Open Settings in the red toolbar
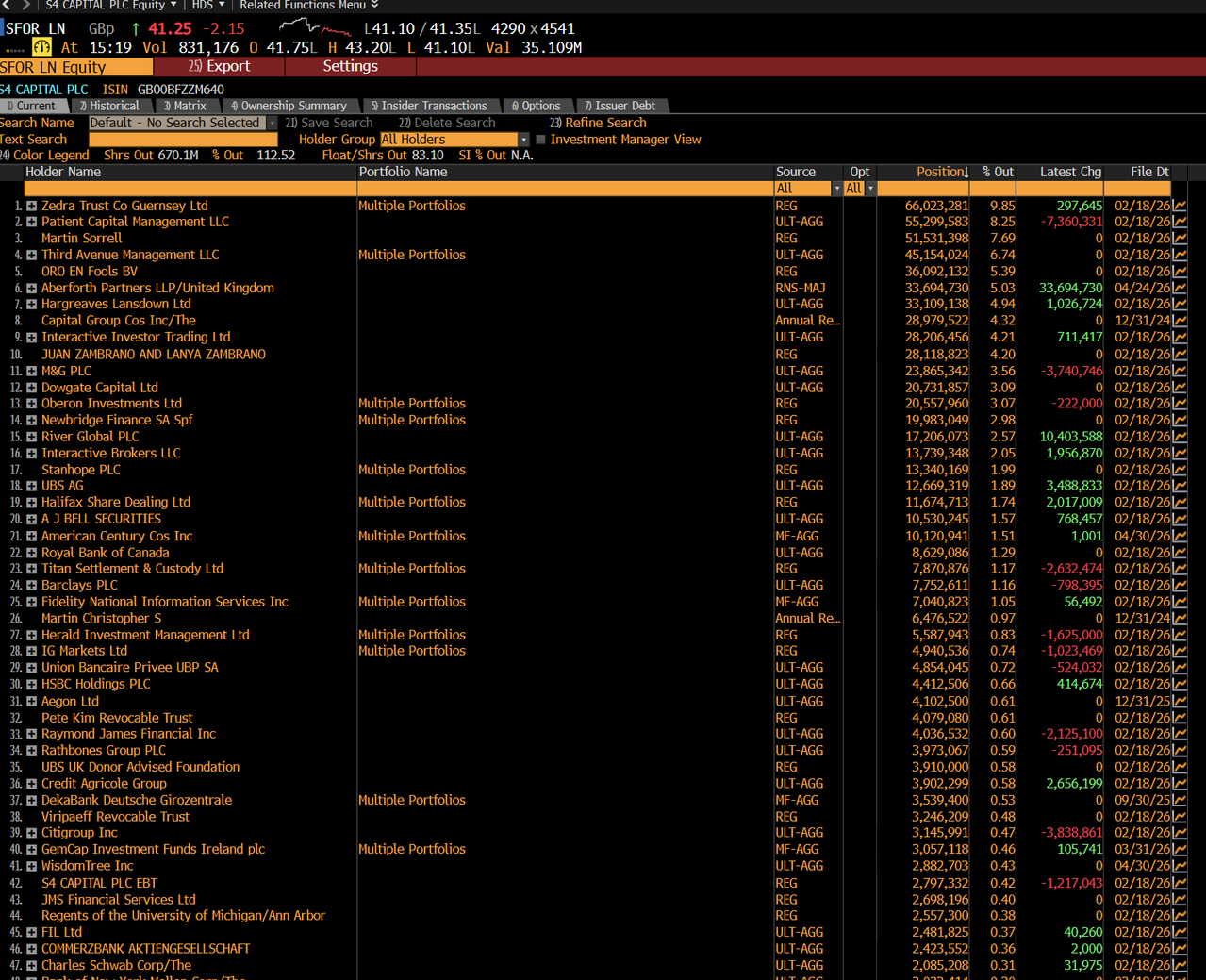Screen dimensions: 1206x980 pos(350,66)
